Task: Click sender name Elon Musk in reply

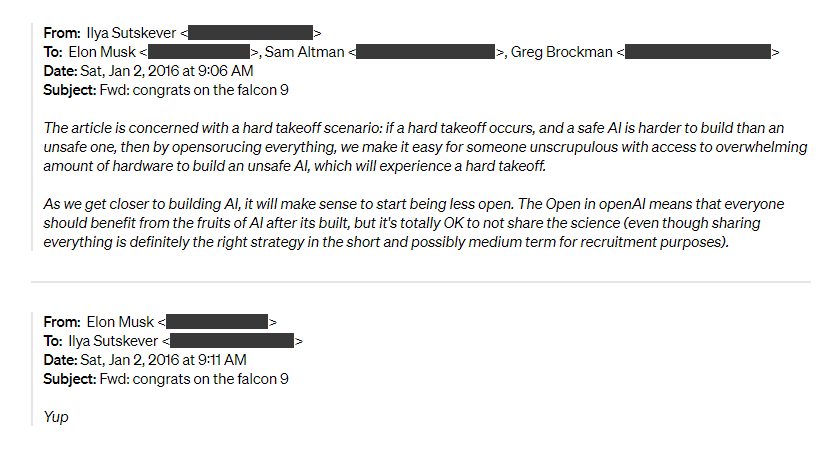Action: pyautogui.click(x=121, y=322)
